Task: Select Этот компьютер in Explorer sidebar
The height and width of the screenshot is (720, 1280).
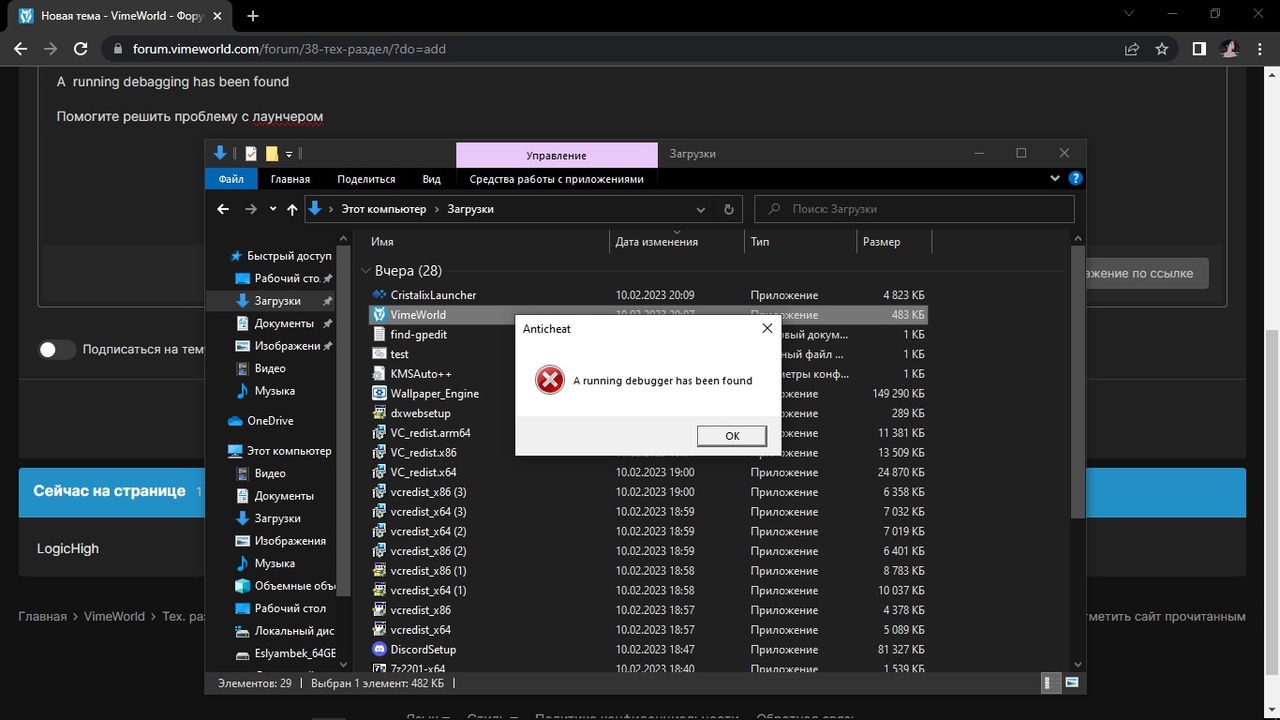Action: click(279, 451)
